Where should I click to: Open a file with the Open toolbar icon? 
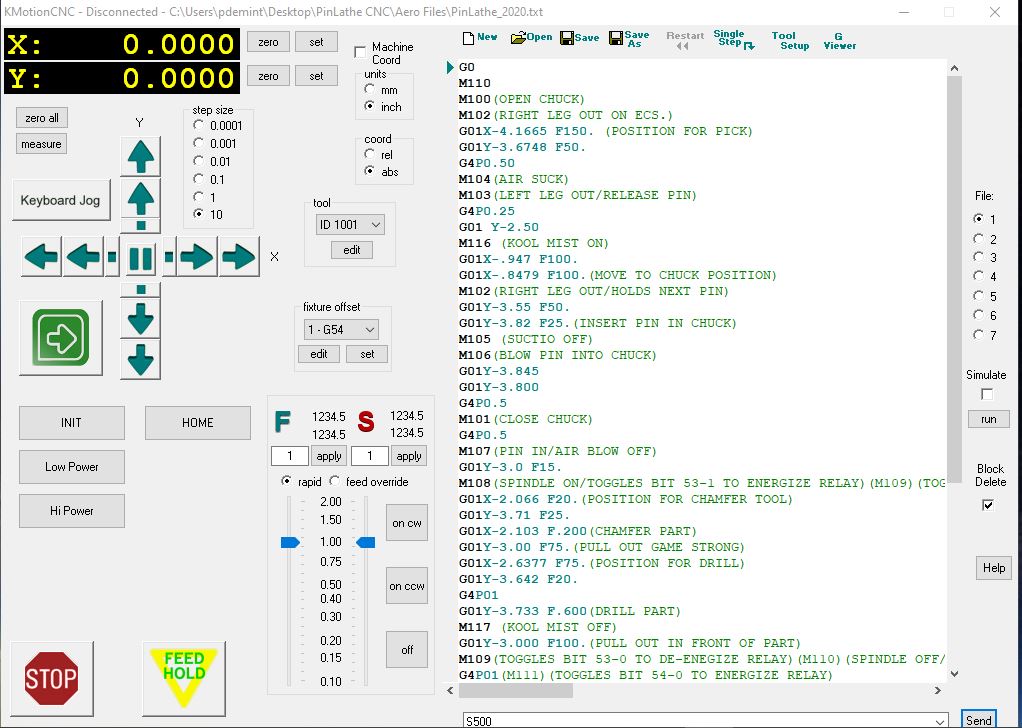click(x=531, y=38)
